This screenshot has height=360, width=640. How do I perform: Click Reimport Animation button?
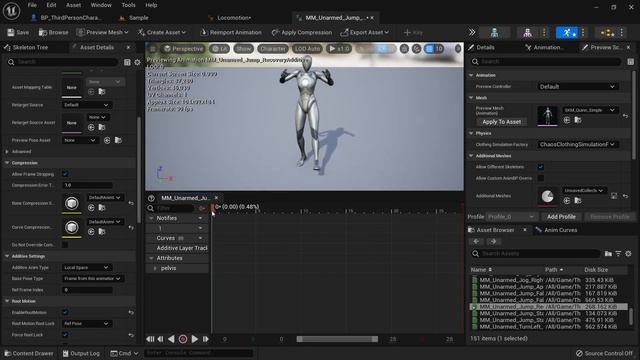click(231, 32)
